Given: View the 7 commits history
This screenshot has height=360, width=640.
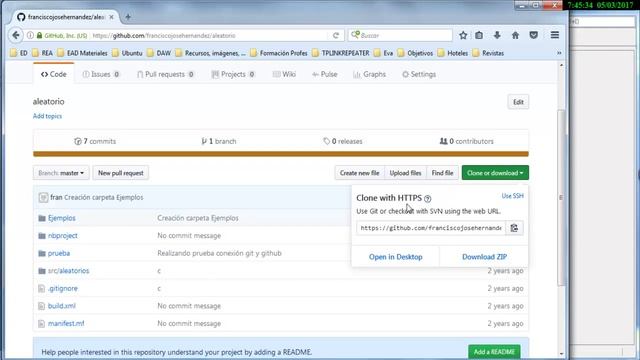Looking at the screenshot, I should (95, 141).
